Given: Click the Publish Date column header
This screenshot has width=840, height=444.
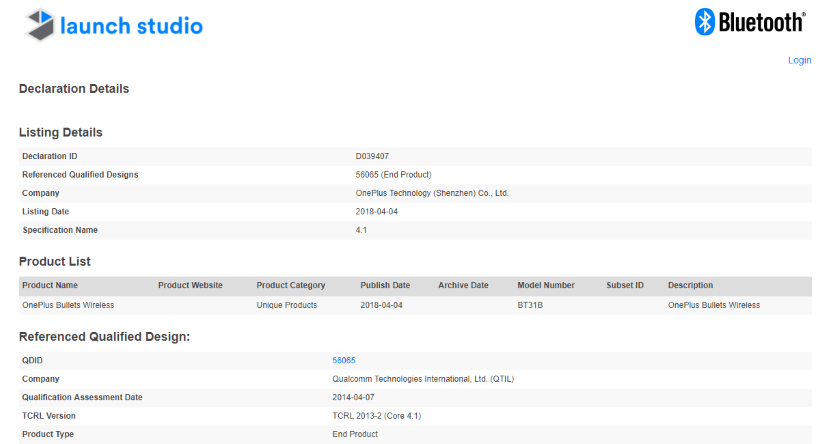Looking at the screenshot, I should pos(385,286).
